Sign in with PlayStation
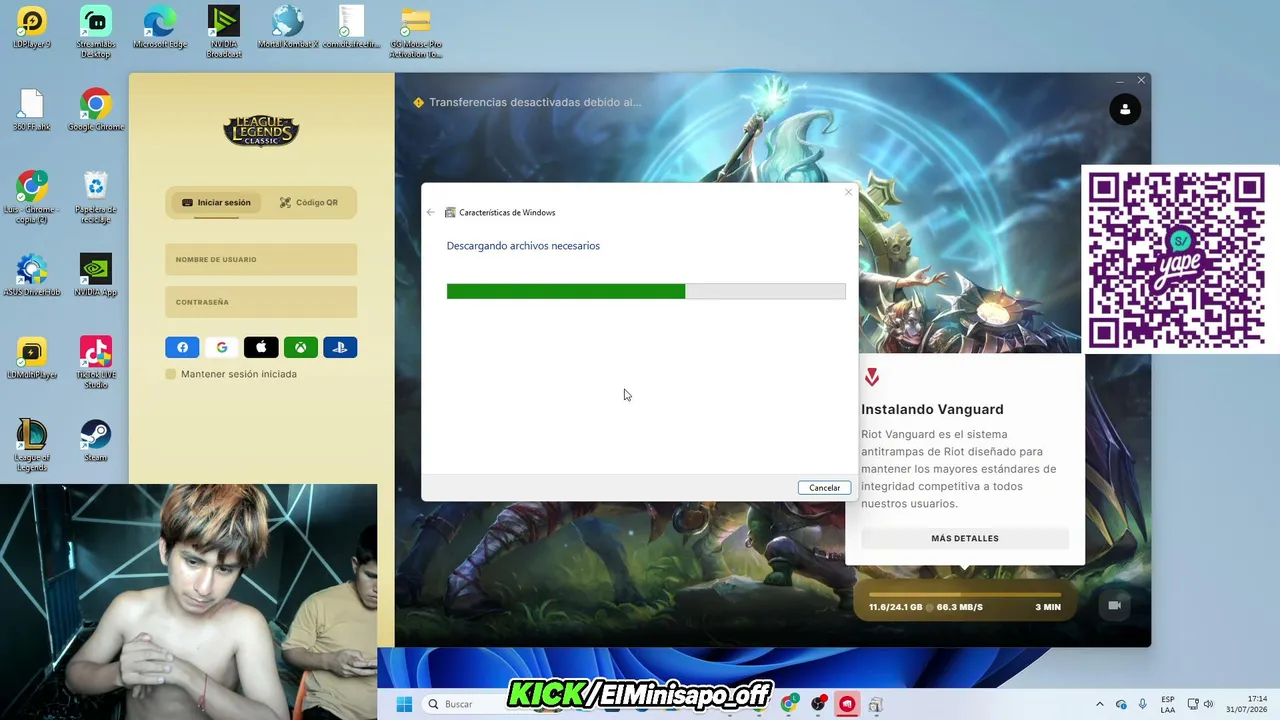Image resolution: width=1280 pixels, height=720 pixels. (x=340, y=347)
